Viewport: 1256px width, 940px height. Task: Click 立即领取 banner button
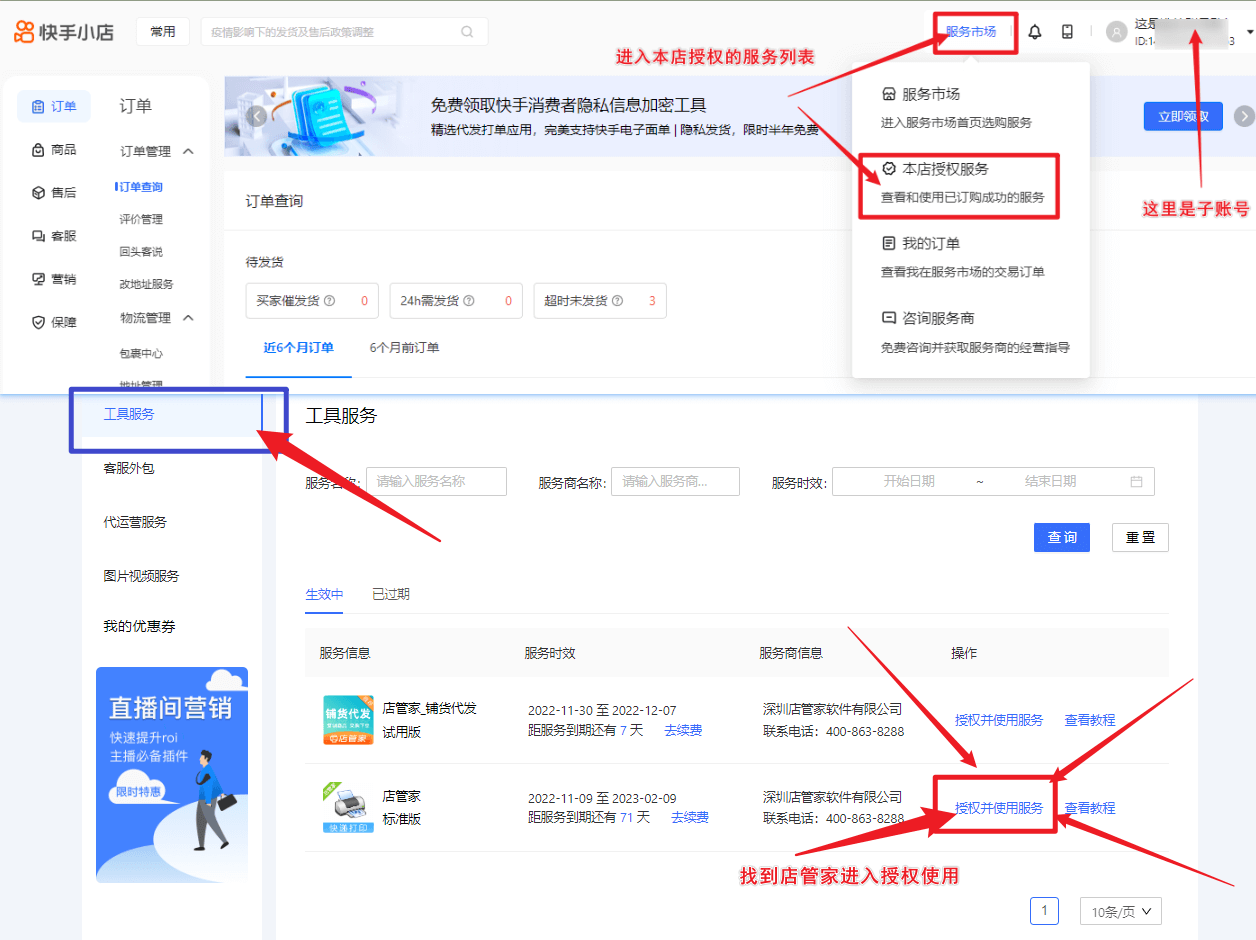click(x=1183, y=116)
